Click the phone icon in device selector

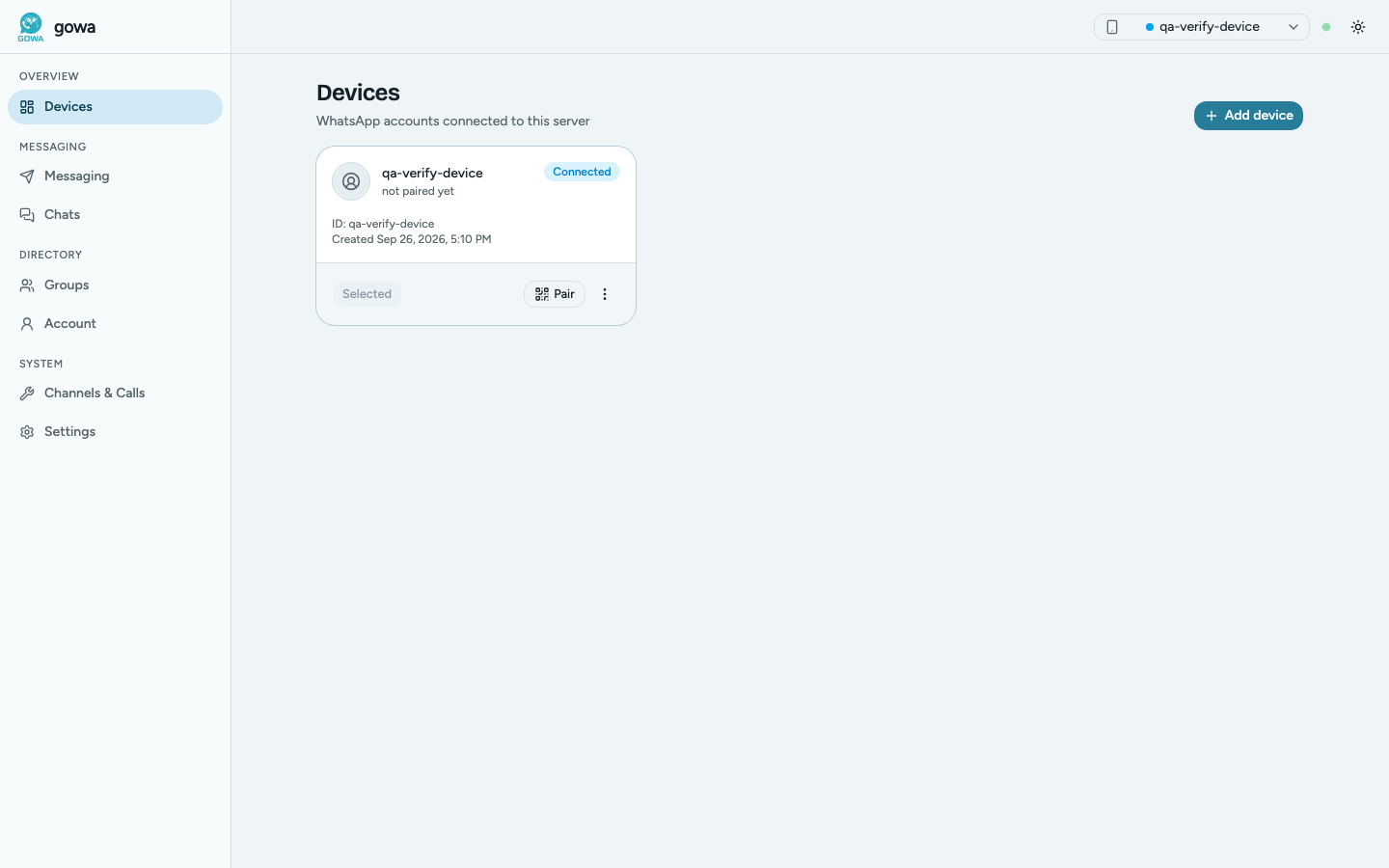click(x=1112, y=27)
